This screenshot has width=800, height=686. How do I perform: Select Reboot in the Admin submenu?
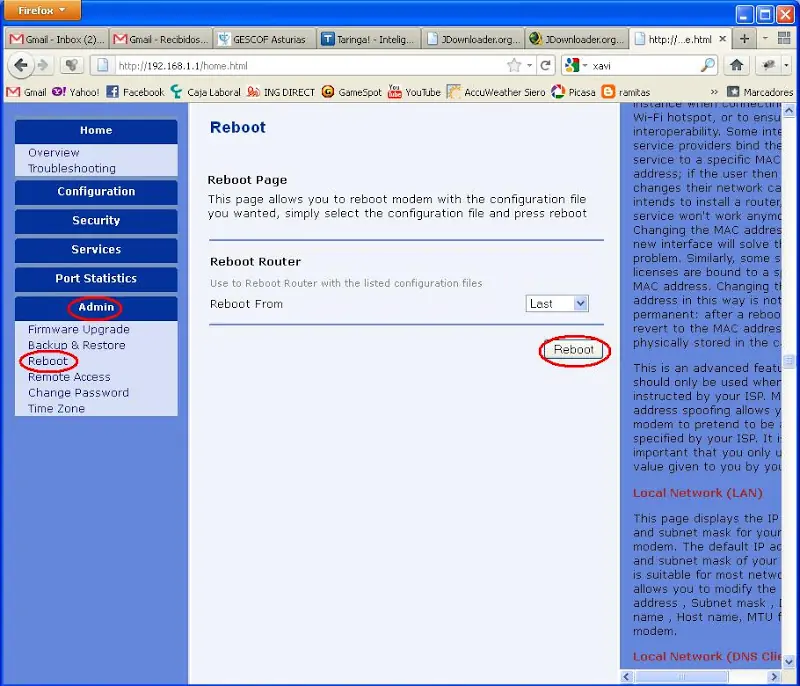click(47, 361)
